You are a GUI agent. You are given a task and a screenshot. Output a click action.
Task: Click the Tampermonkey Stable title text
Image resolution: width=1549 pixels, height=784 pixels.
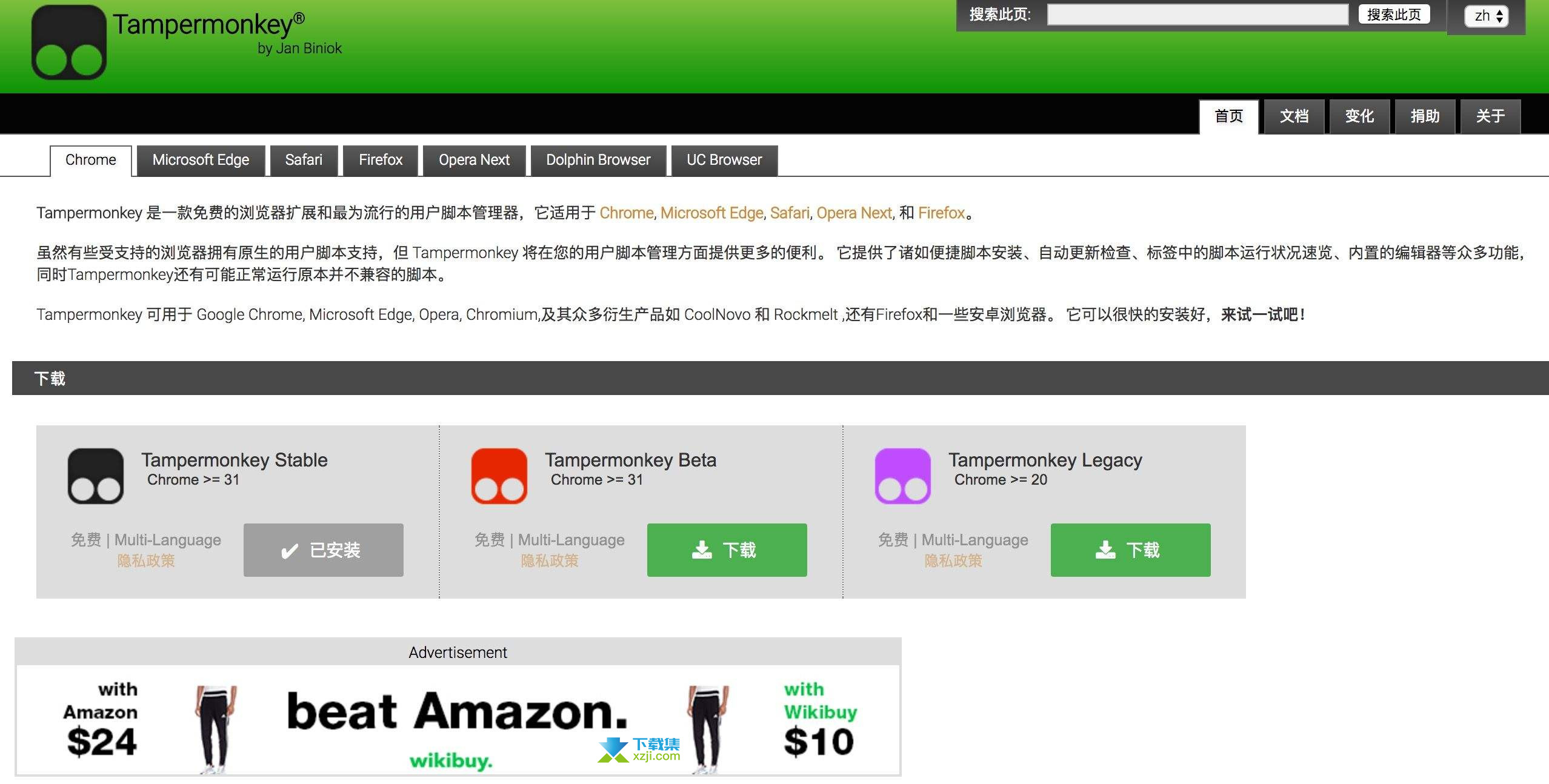(x=235, y=460)
